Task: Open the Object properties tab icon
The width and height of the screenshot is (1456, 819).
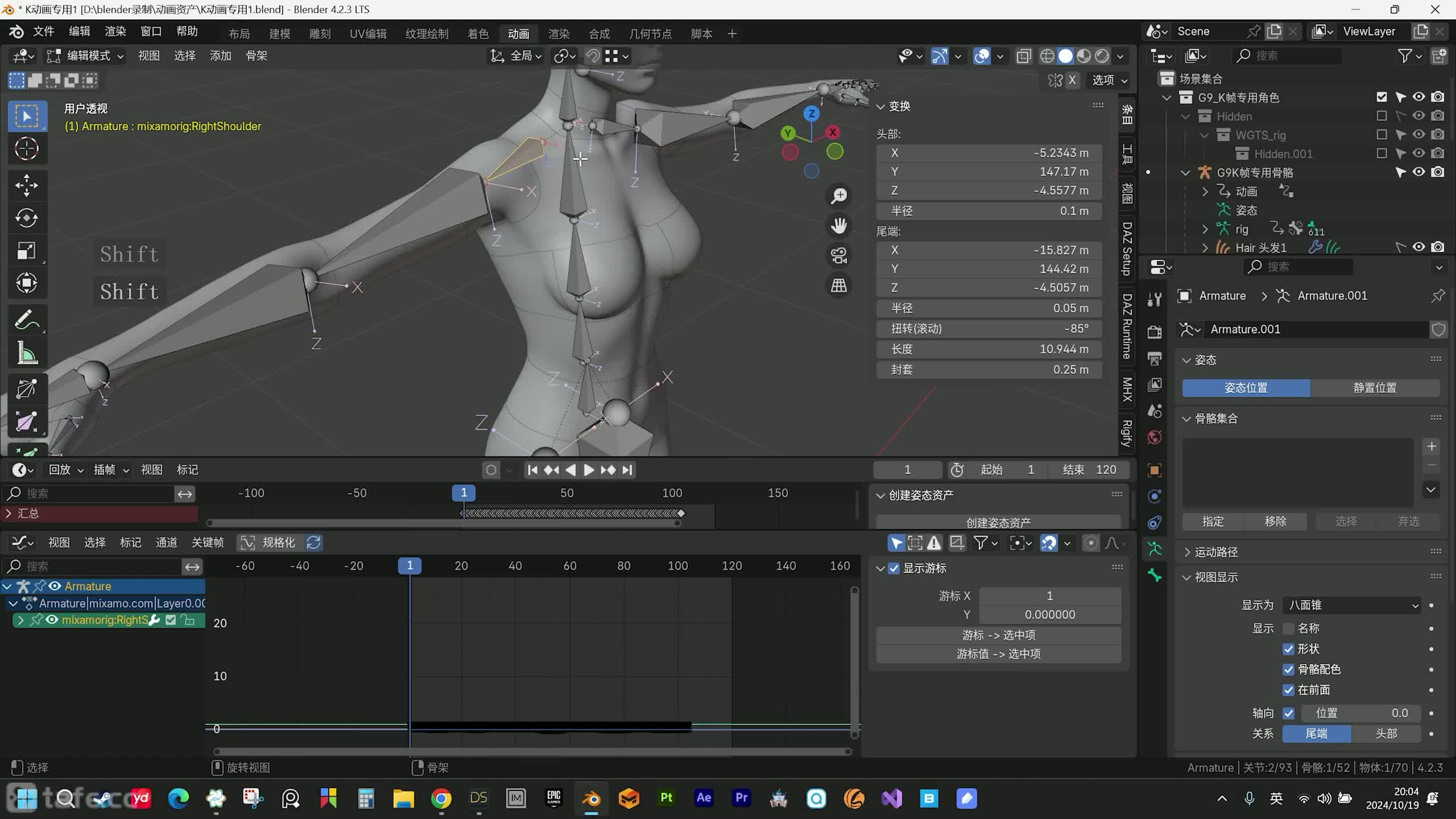Action: click(x=1155, y=470)
